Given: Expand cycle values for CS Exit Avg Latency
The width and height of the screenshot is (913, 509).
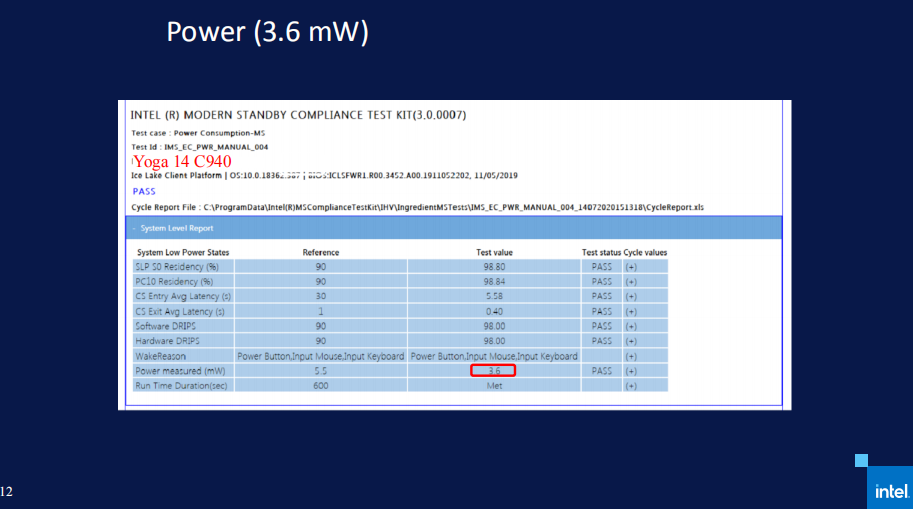Looking at the screenshot, I should (x=631, y=312).
